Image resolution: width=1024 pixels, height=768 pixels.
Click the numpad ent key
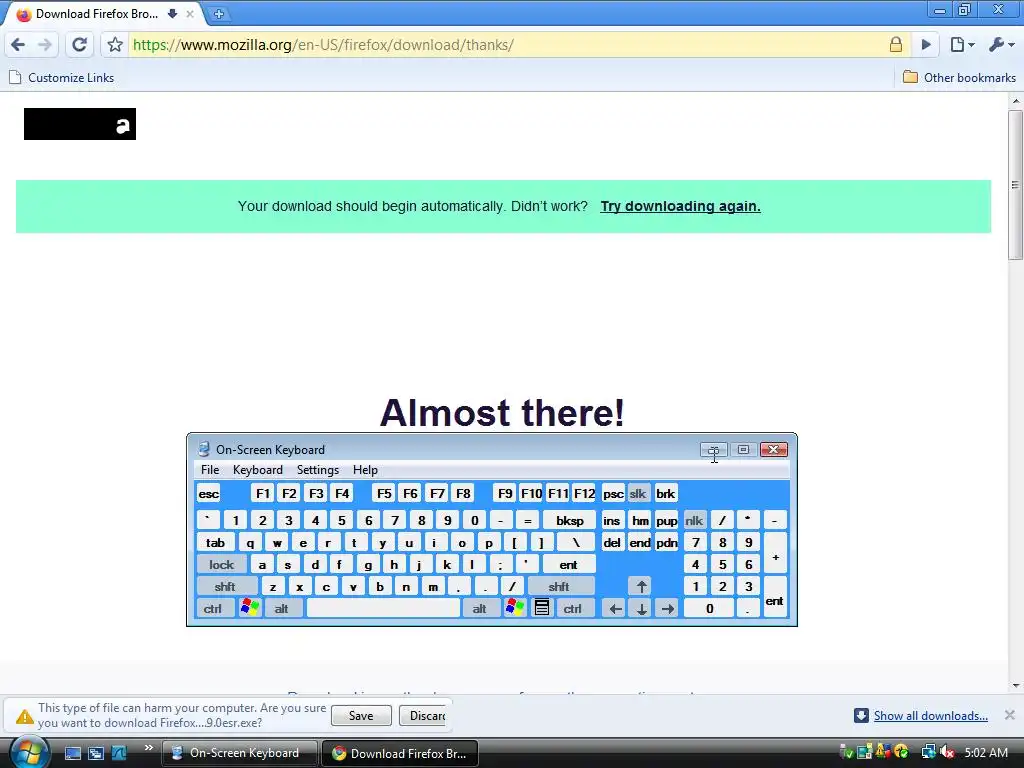tap(775, 598)
